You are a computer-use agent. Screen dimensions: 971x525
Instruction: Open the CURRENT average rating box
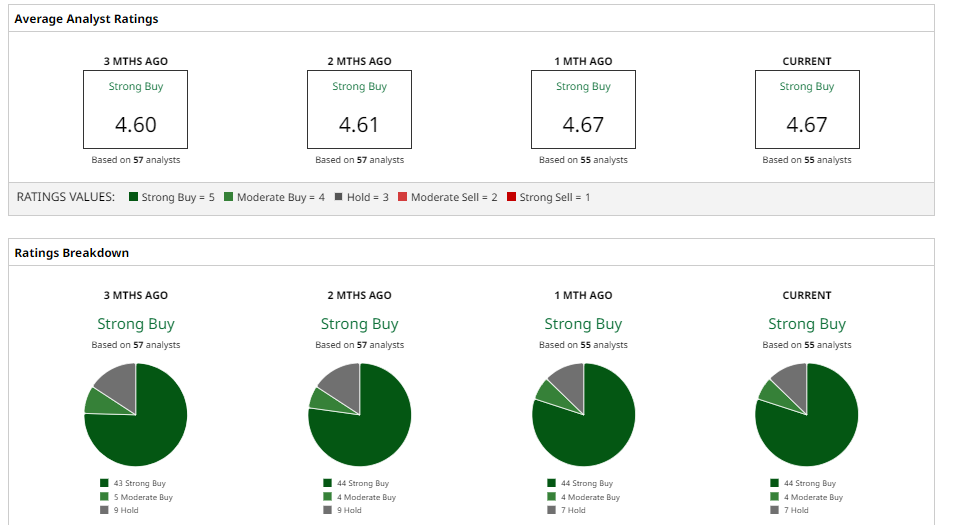[807, 110]
